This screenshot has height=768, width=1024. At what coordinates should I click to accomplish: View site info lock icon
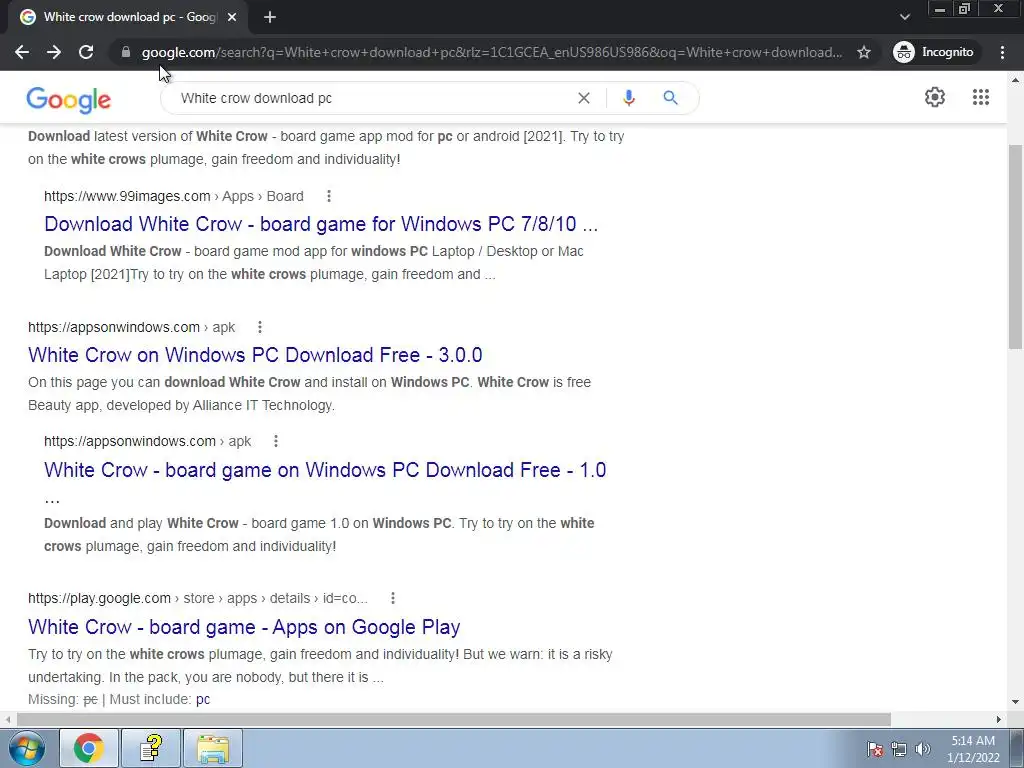point(126,52)
